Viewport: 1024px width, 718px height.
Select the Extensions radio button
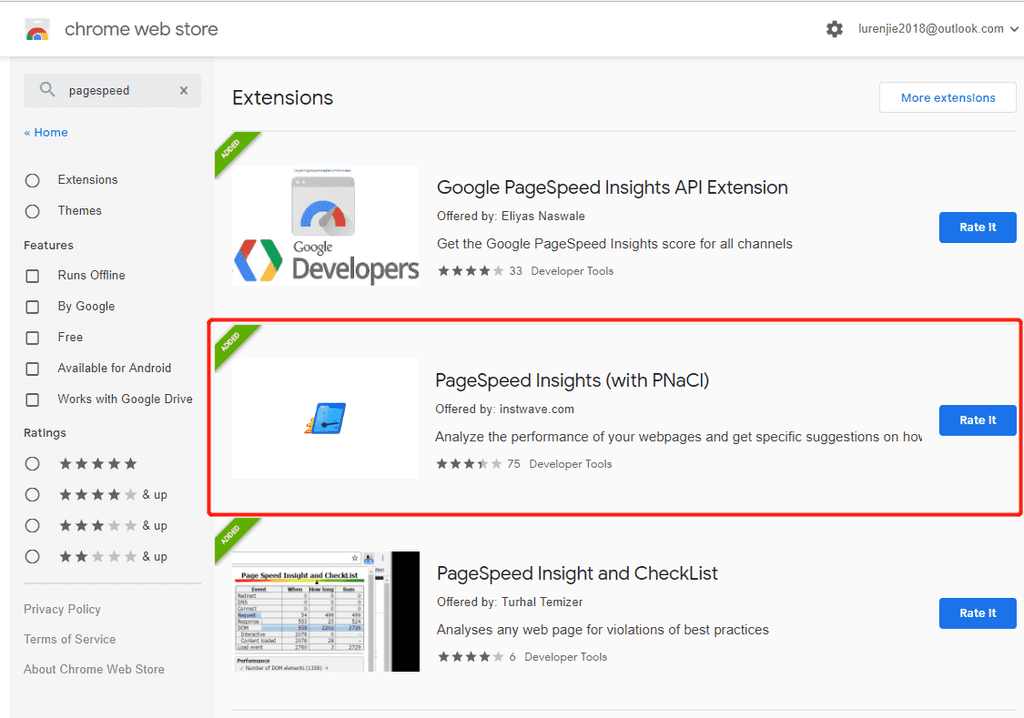click(33, 180)
